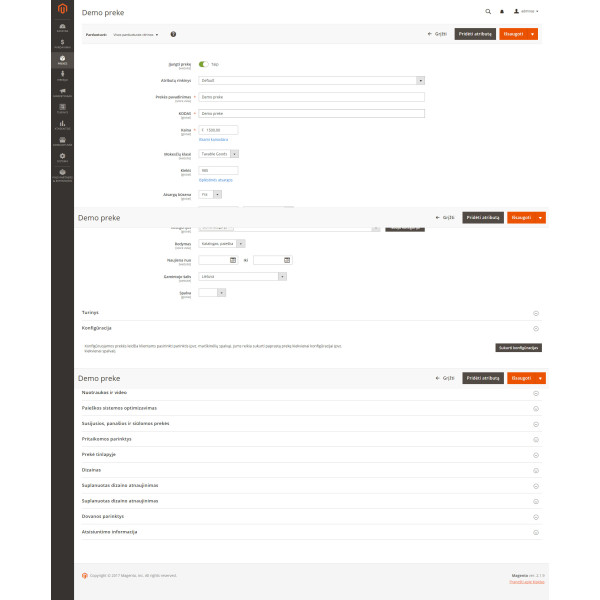Viewport: 600px width, 600px height.
Task: Open the Customers person icon in sidebar
Action: (62, 76)
